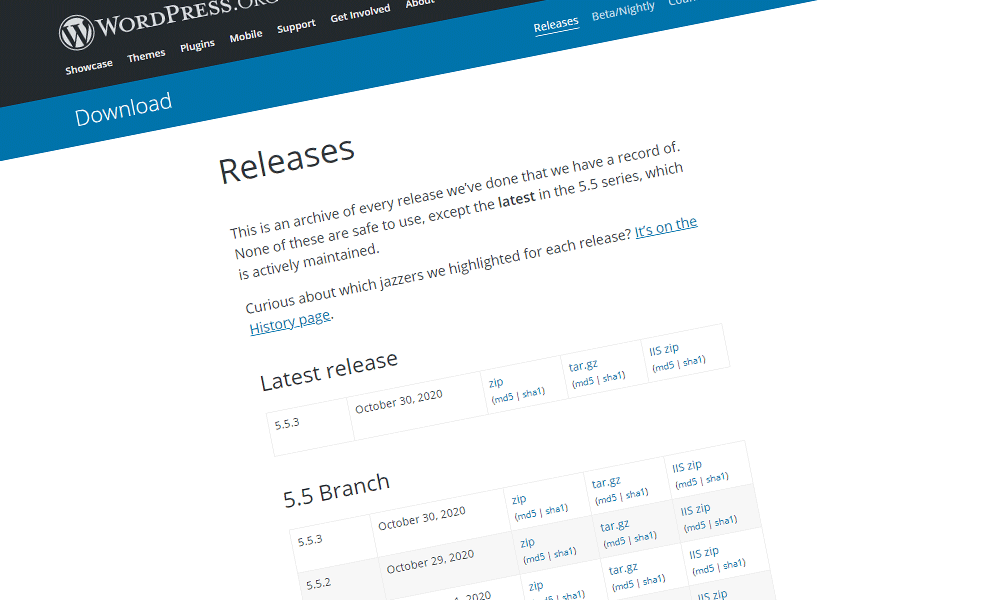Image resolution: width=1000 pixels, height=600 pixels.
Task: Download tar.gz for the 5.5.2 release
Action: tap(614, 526)
